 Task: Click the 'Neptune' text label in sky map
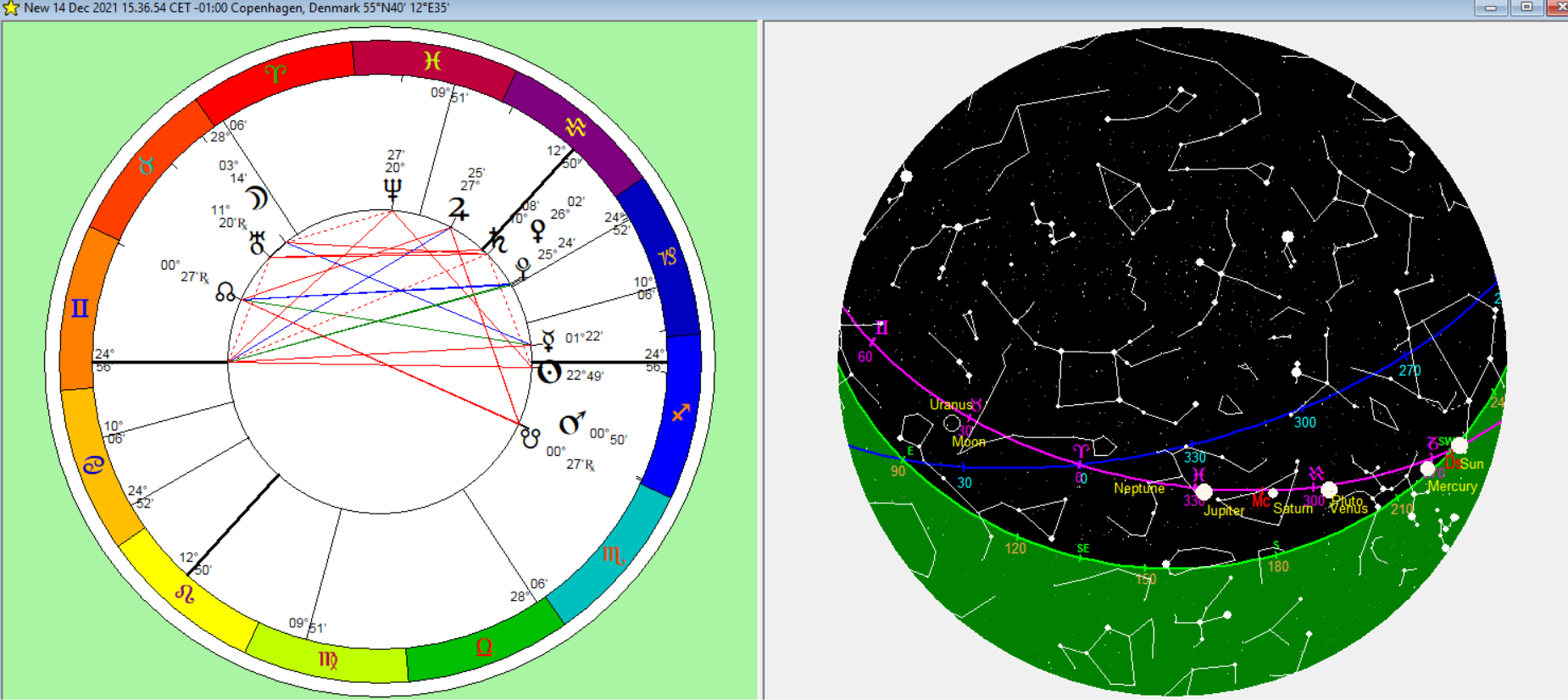click(x=1139, y=488)
